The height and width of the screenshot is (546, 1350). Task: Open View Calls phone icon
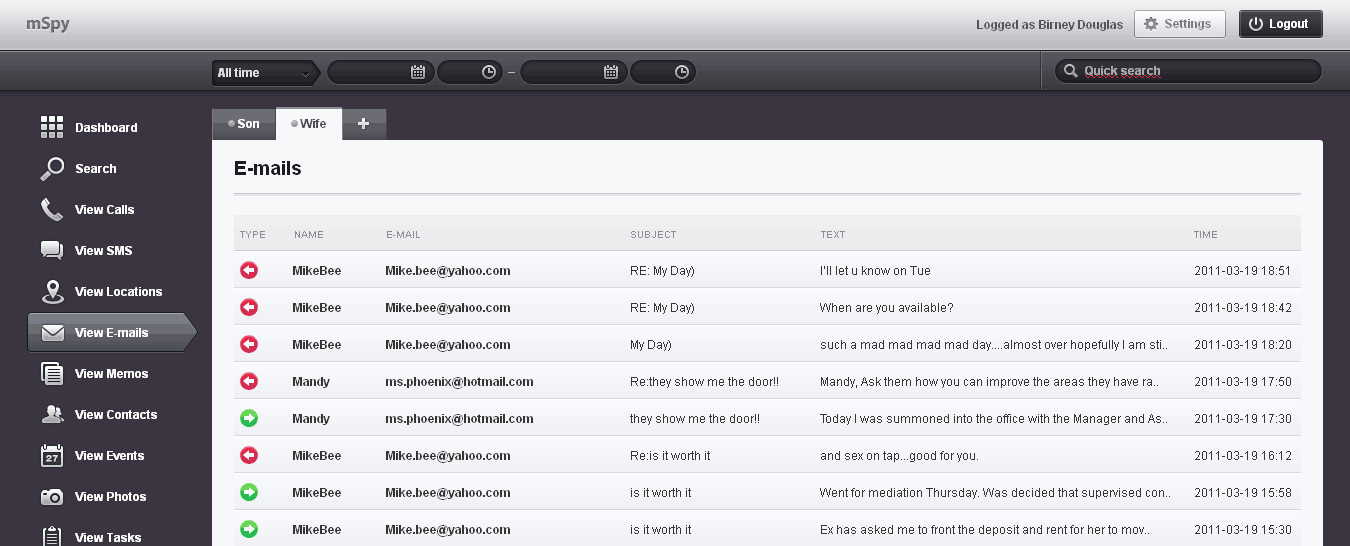52,210
